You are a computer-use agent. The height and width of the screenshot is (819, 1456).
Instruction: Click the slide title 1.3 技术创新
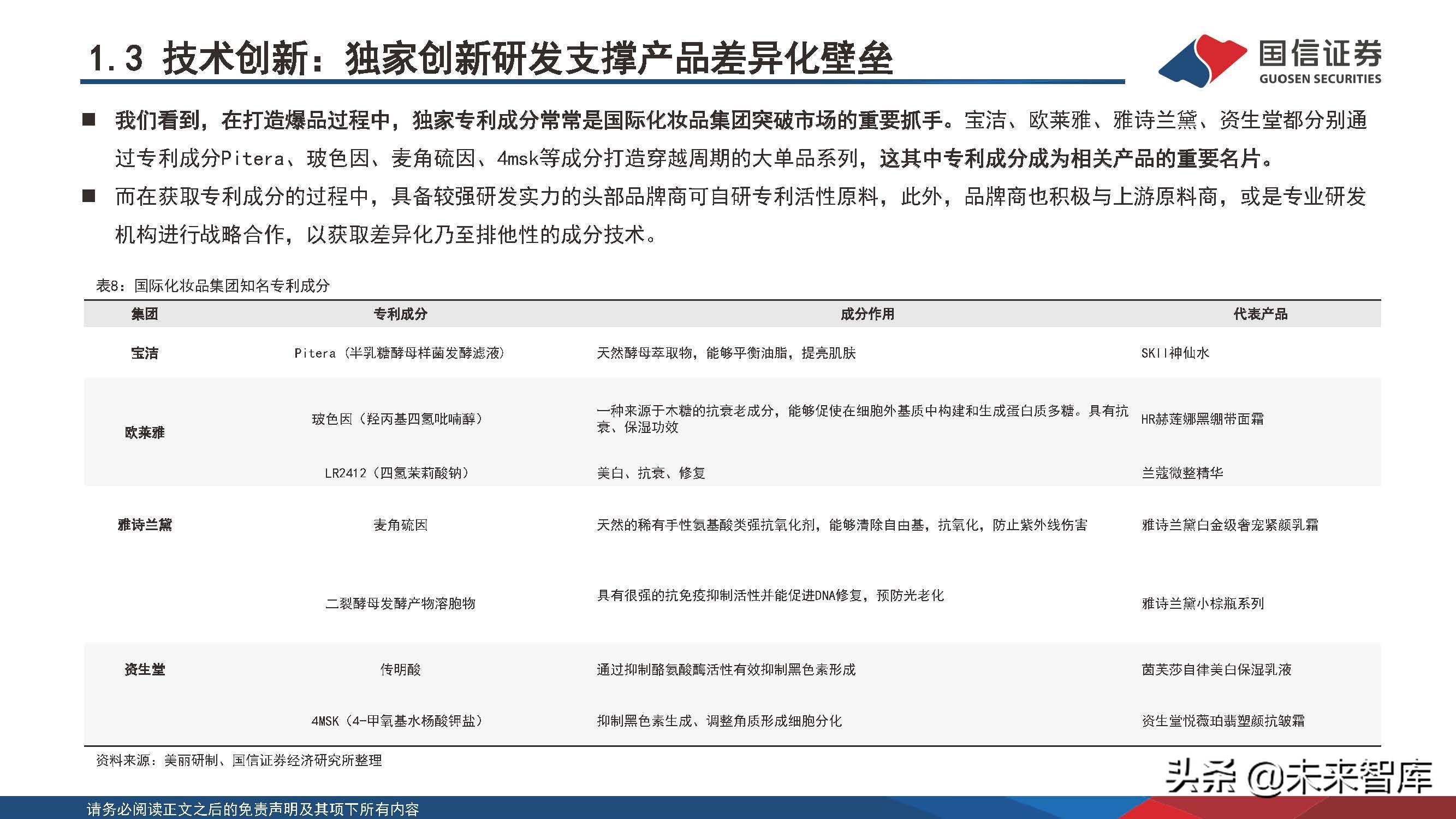pos(491,58)
